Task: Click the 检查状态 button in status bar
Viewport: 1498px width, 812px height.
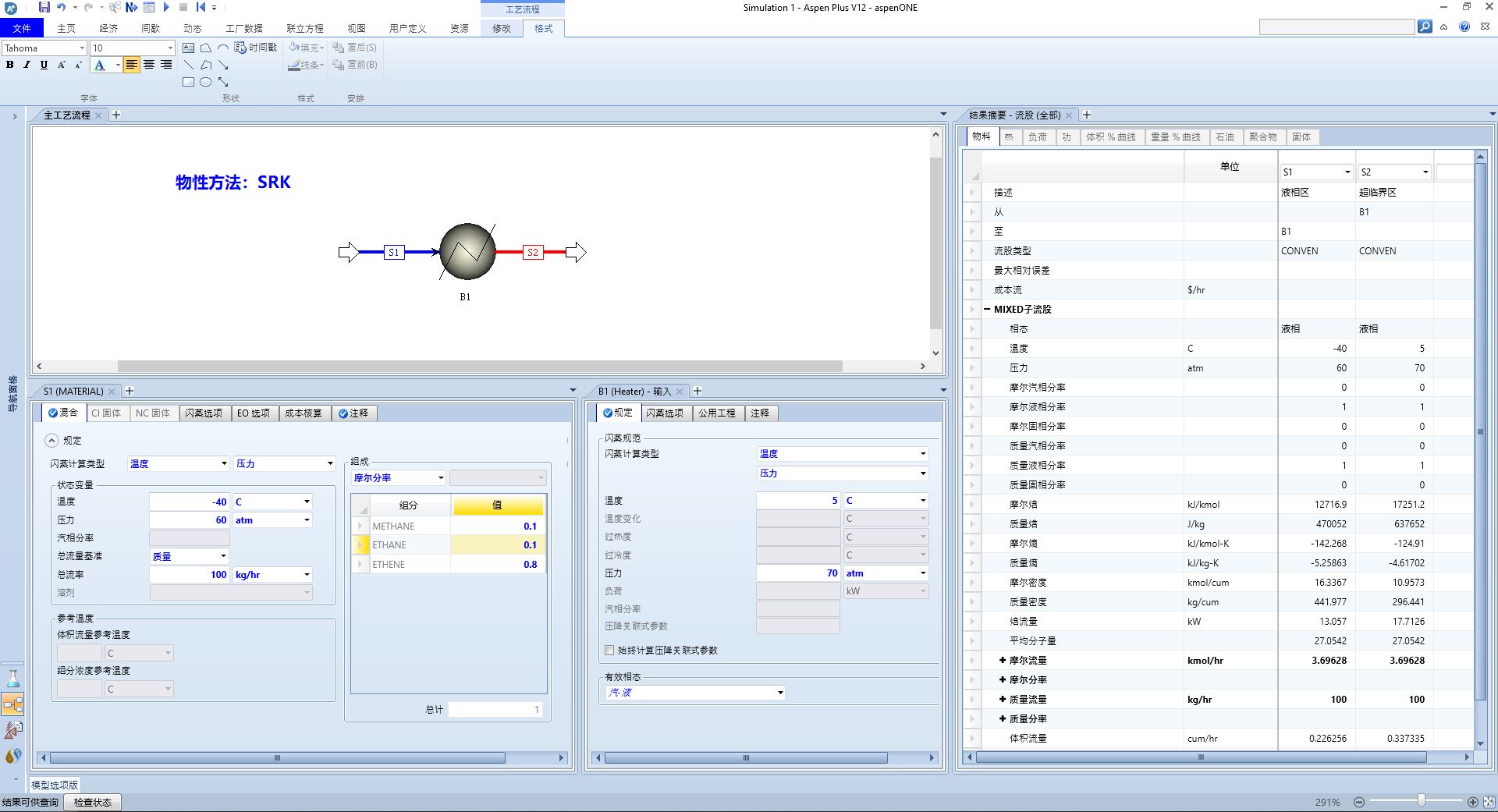Action: point(93,803)
